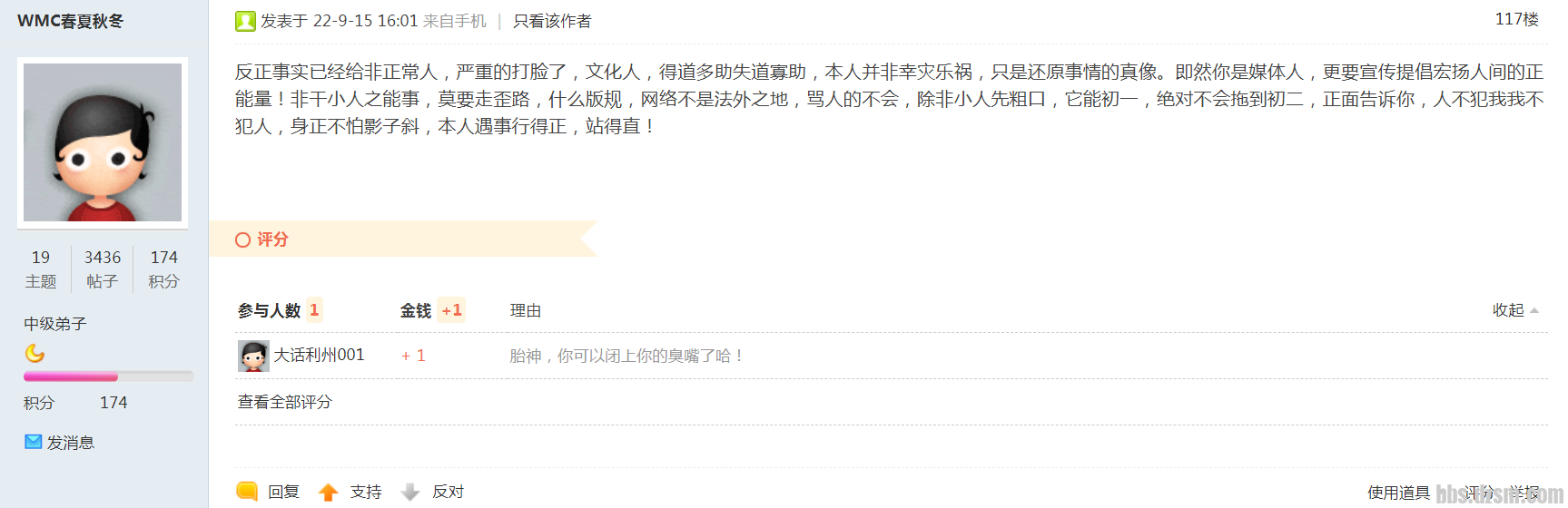Click the orange 回复 speech bubble icon
Image resolution: width=1568 pixels, height=508 pixels.
(x=247, y=491)
